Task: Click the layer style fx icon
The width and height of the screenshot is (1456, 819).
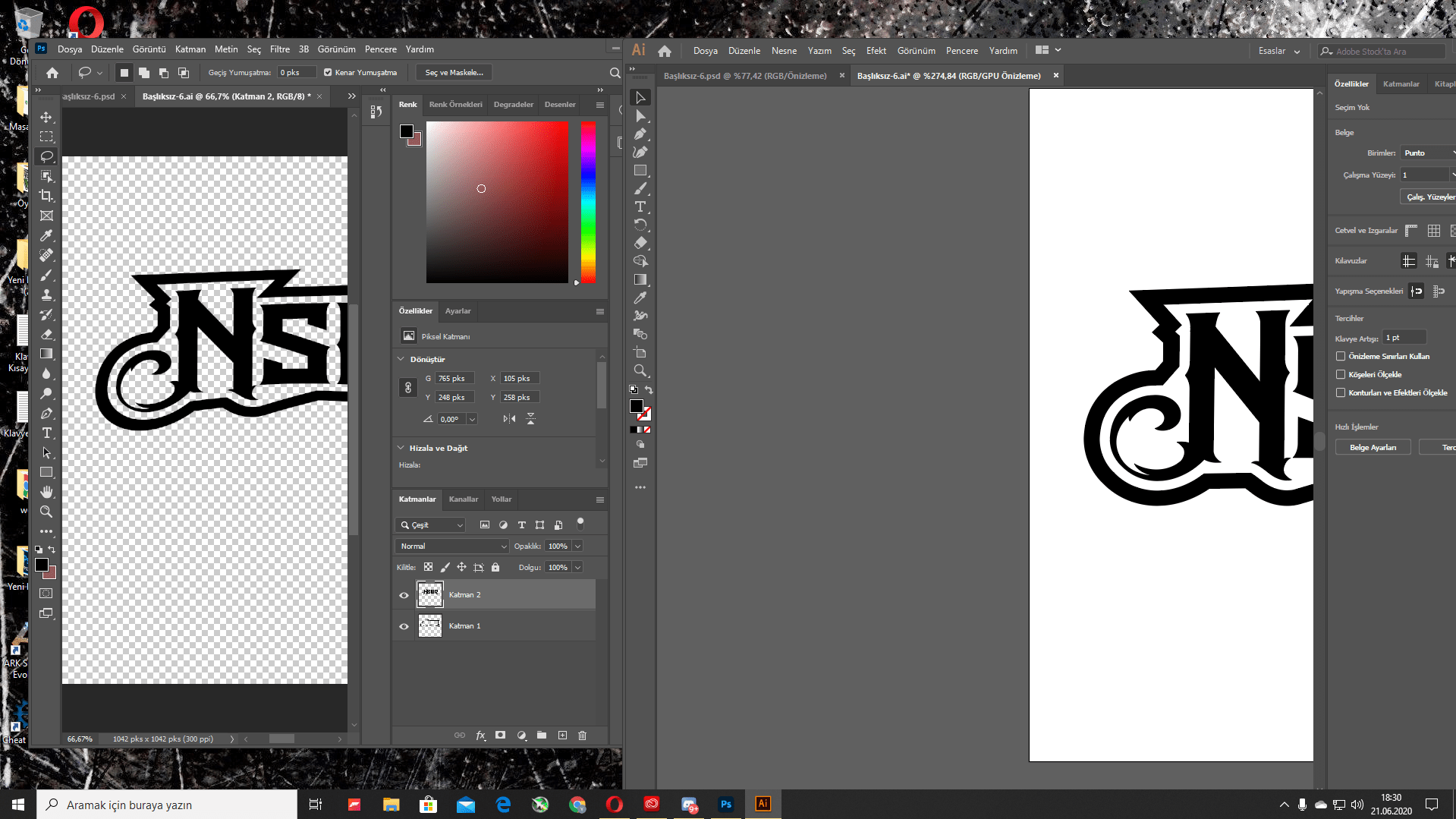Action: click(480, 736)
